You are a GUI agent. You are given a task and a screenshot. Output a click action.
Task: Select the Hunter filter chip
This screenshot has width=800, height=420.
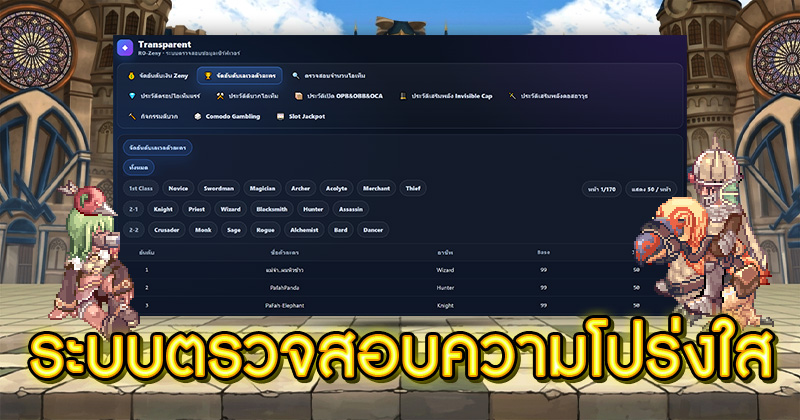[313, 209]
